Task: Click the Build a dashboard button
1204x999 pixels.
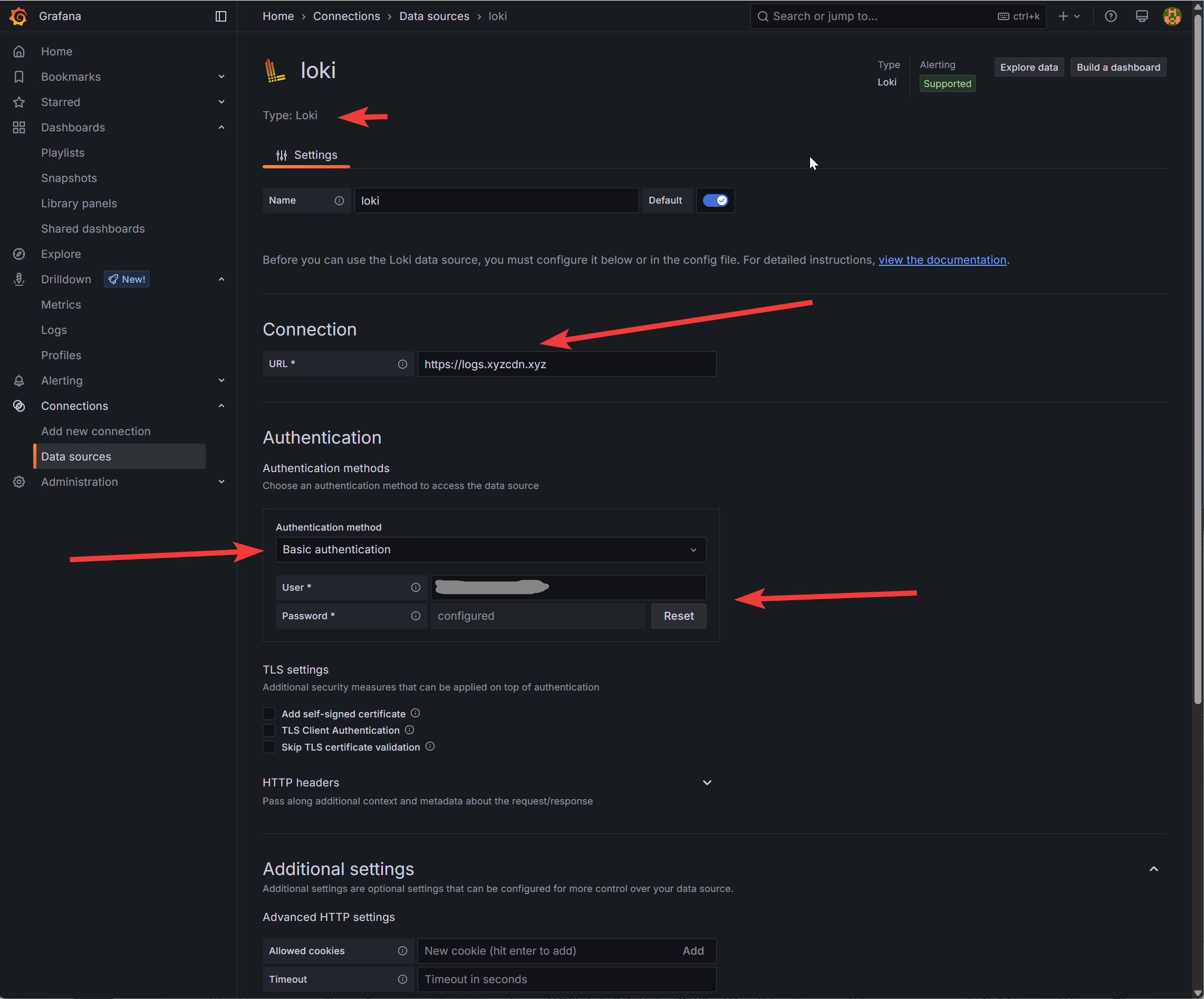Action: (1118, 67)
